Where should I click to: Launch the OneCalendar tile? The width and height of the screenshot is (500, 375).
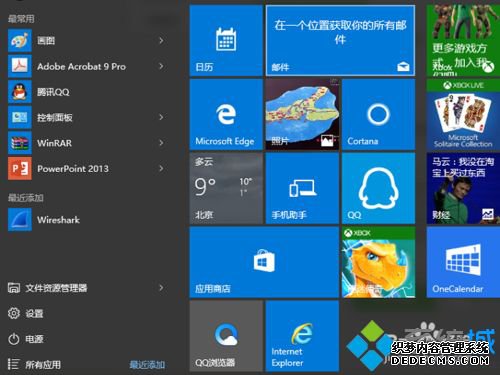pos(463,262)
